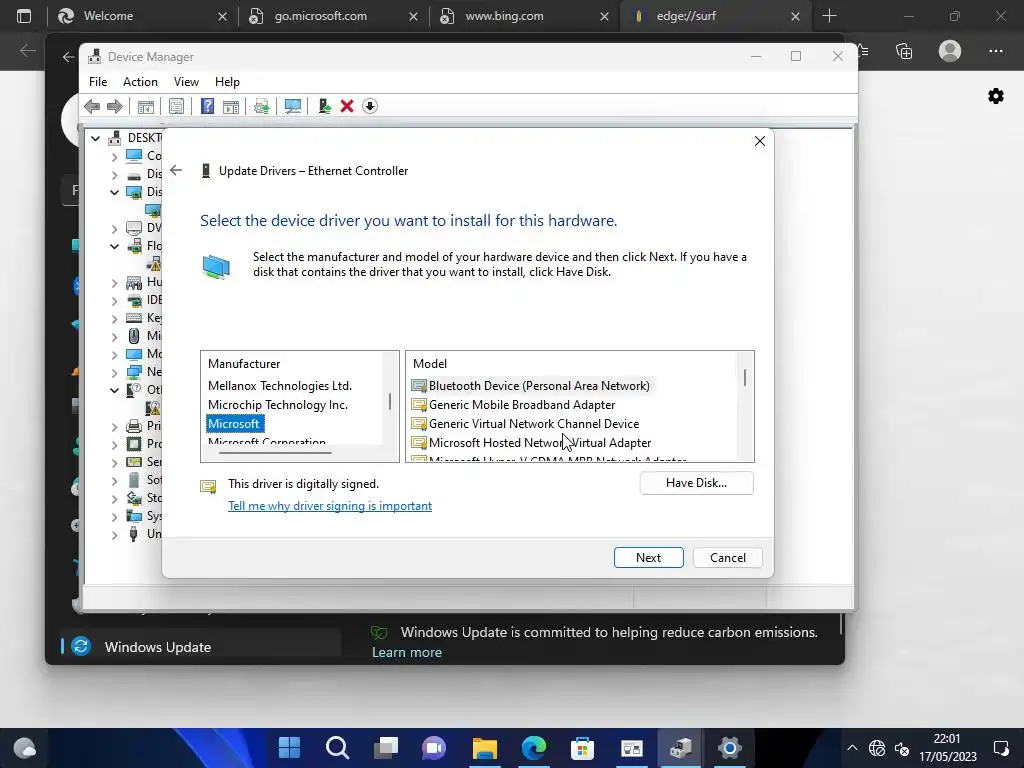Open the Help menu
The image size is (1024, 768).
227,82
